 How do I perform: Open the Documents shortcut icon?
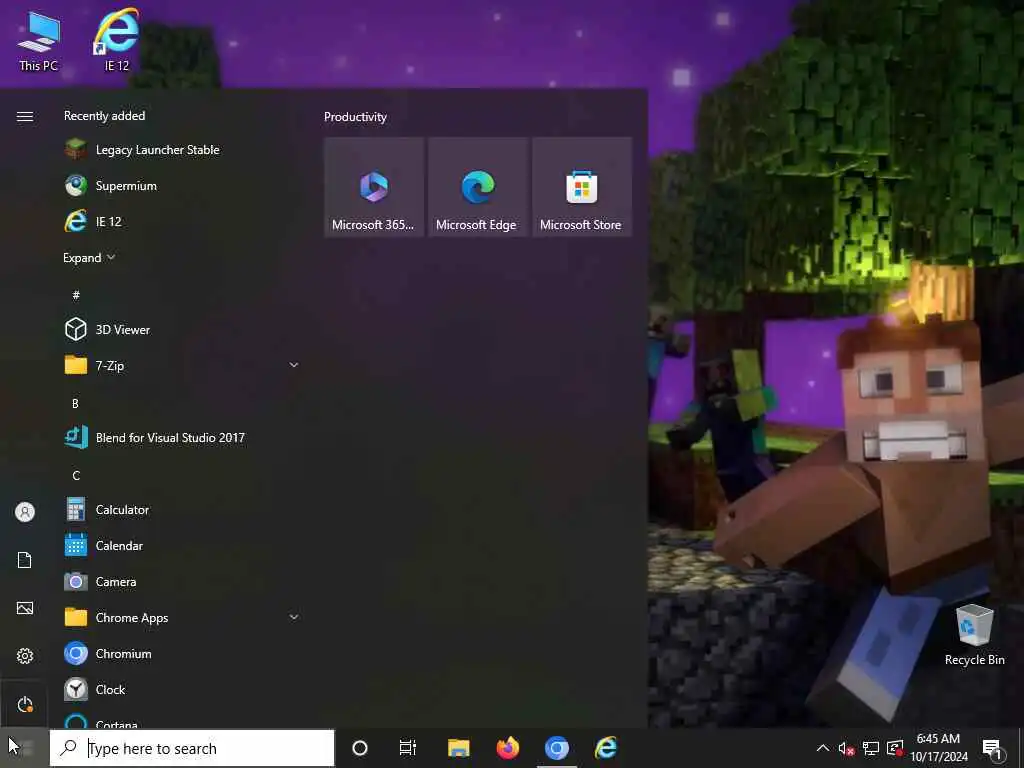pos(25,560)
